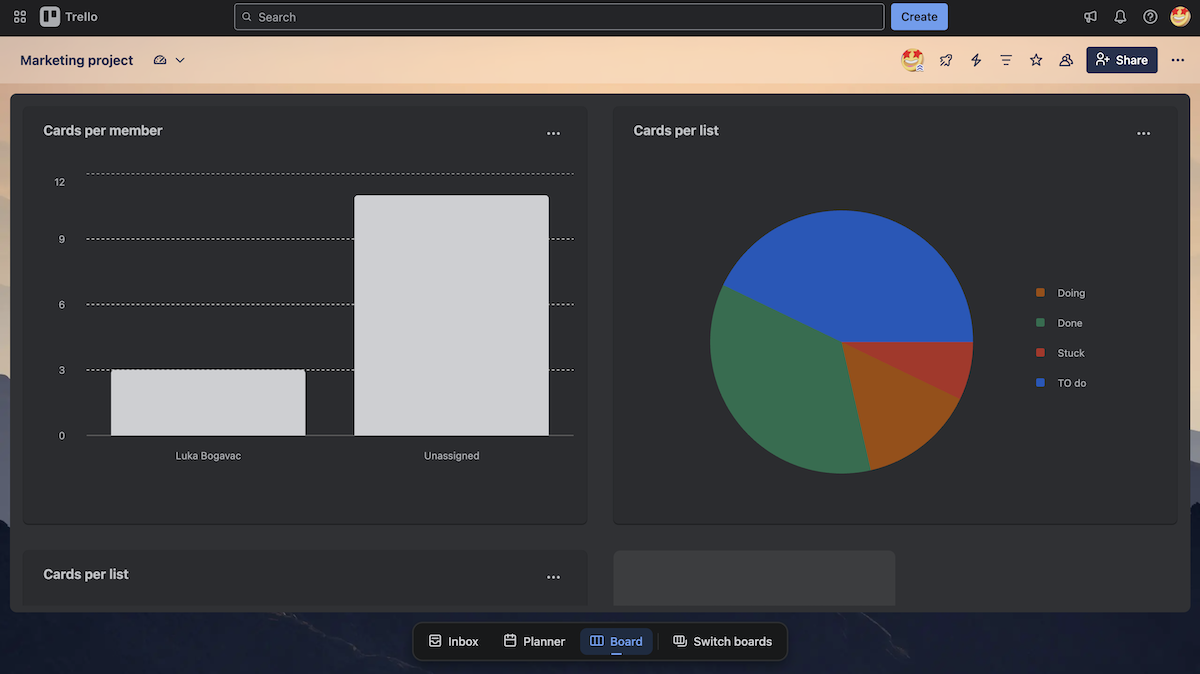Click the orange Doing color swatch

pyautogui.click(x=1040, y=292)
